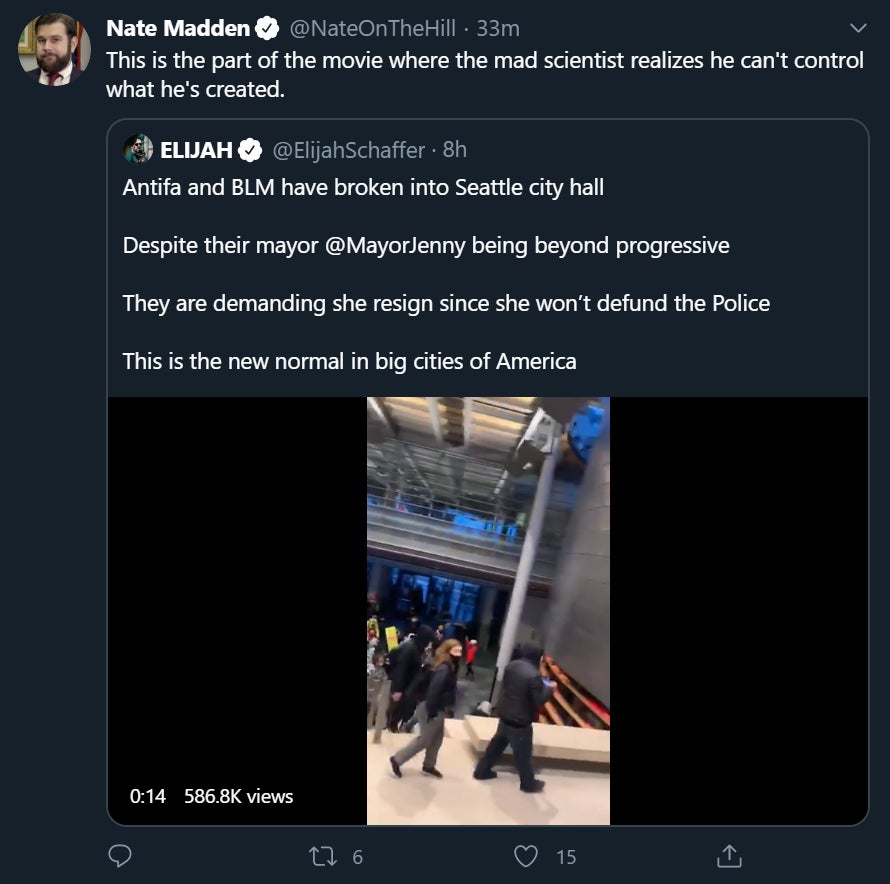Play the Seattle city hall video
890x884 pixels.
(x=488, y=610)
